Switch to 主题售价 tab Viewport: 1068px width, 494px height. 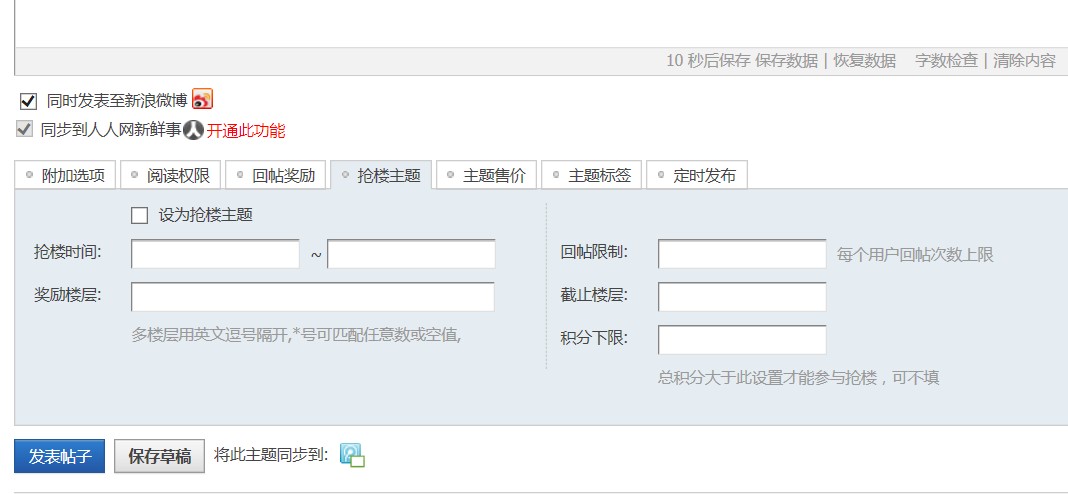pyautogui.click(x=487, y=175)
